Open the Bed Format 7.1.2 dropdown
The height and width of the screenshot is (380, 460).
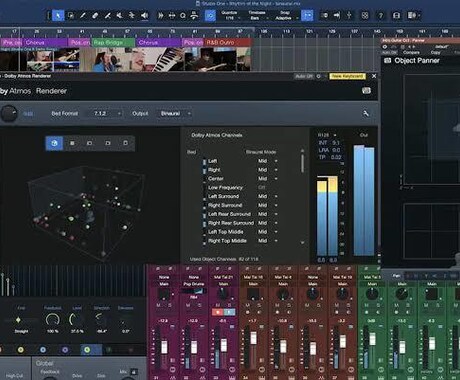point(105,113)
